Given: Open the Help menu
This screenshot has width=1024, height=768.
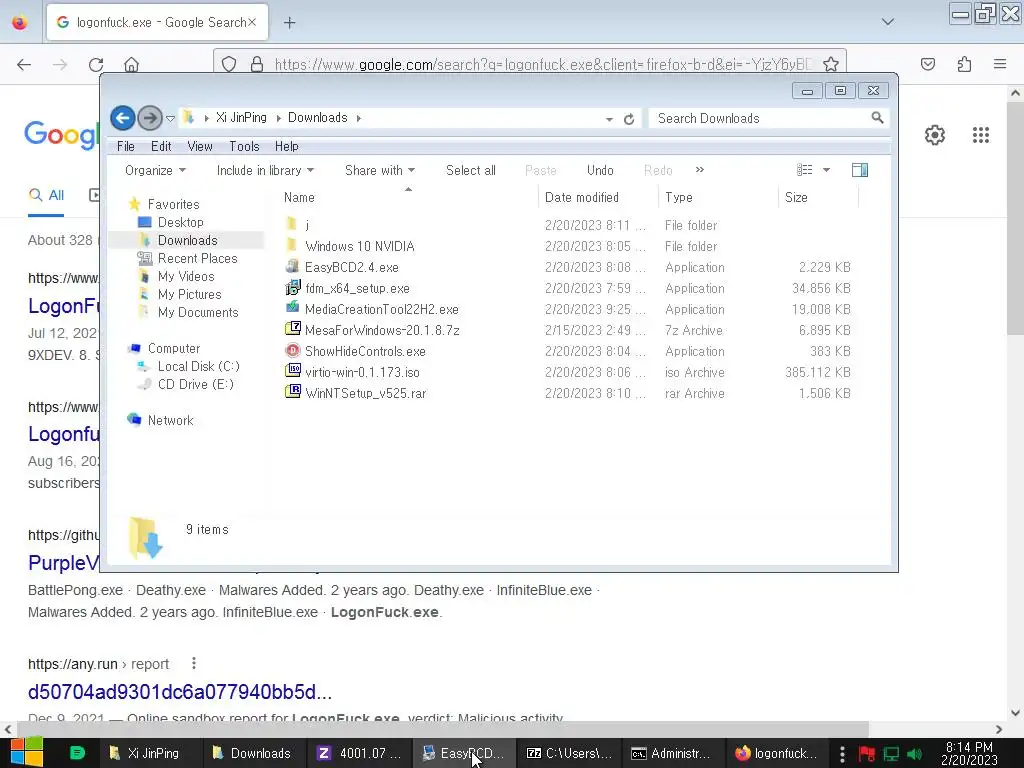Looking at the screenshot, I should tap(286, 146).
